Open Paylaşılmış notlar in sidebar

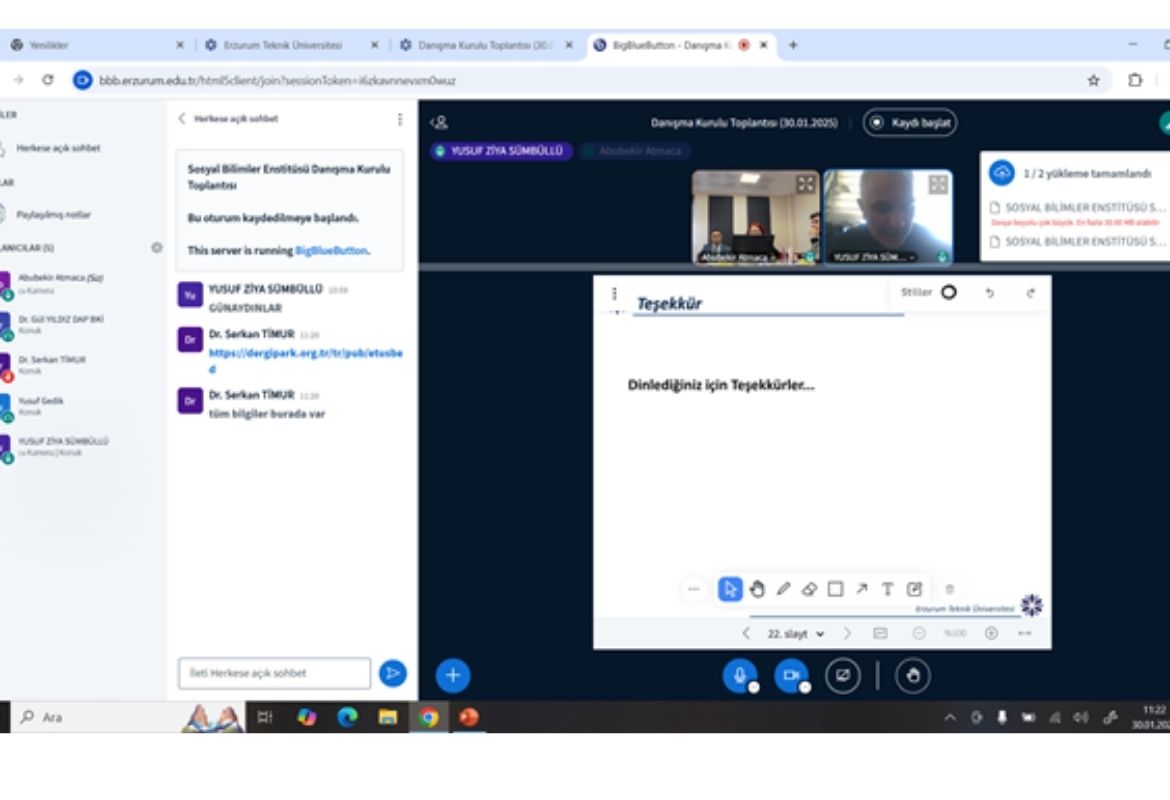(x=53, y=214)
